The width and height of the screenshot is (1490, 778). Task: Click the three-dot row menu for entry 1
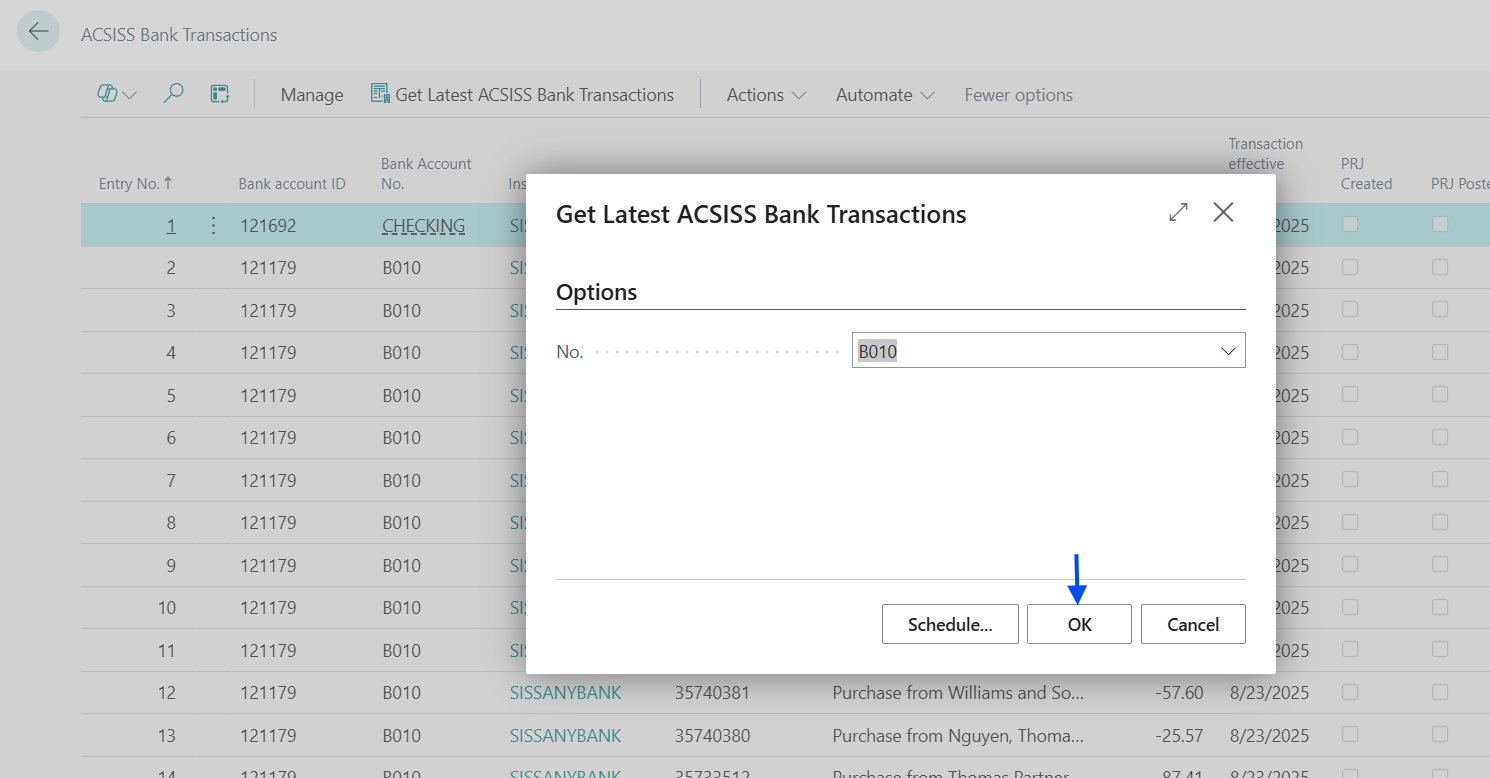(213, 226)
